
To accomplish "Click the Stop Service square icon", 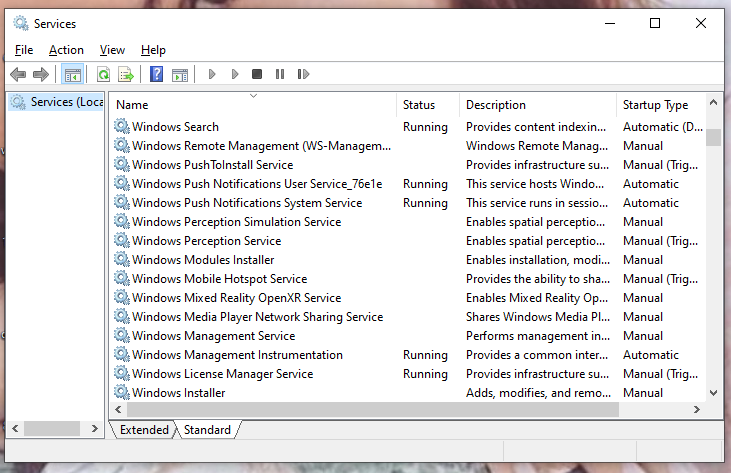I will pyautogui.click(x=257, y=74).
